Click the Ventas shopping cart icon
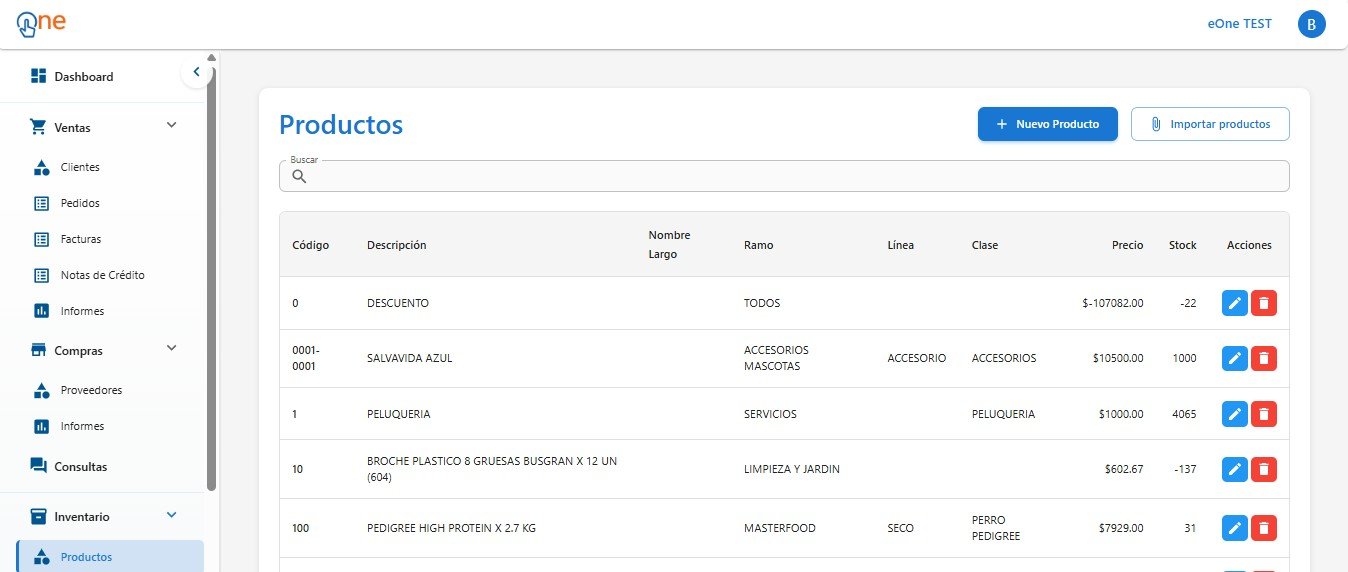Viewport: 1348px width, 572px height. [x=39, y=127]
